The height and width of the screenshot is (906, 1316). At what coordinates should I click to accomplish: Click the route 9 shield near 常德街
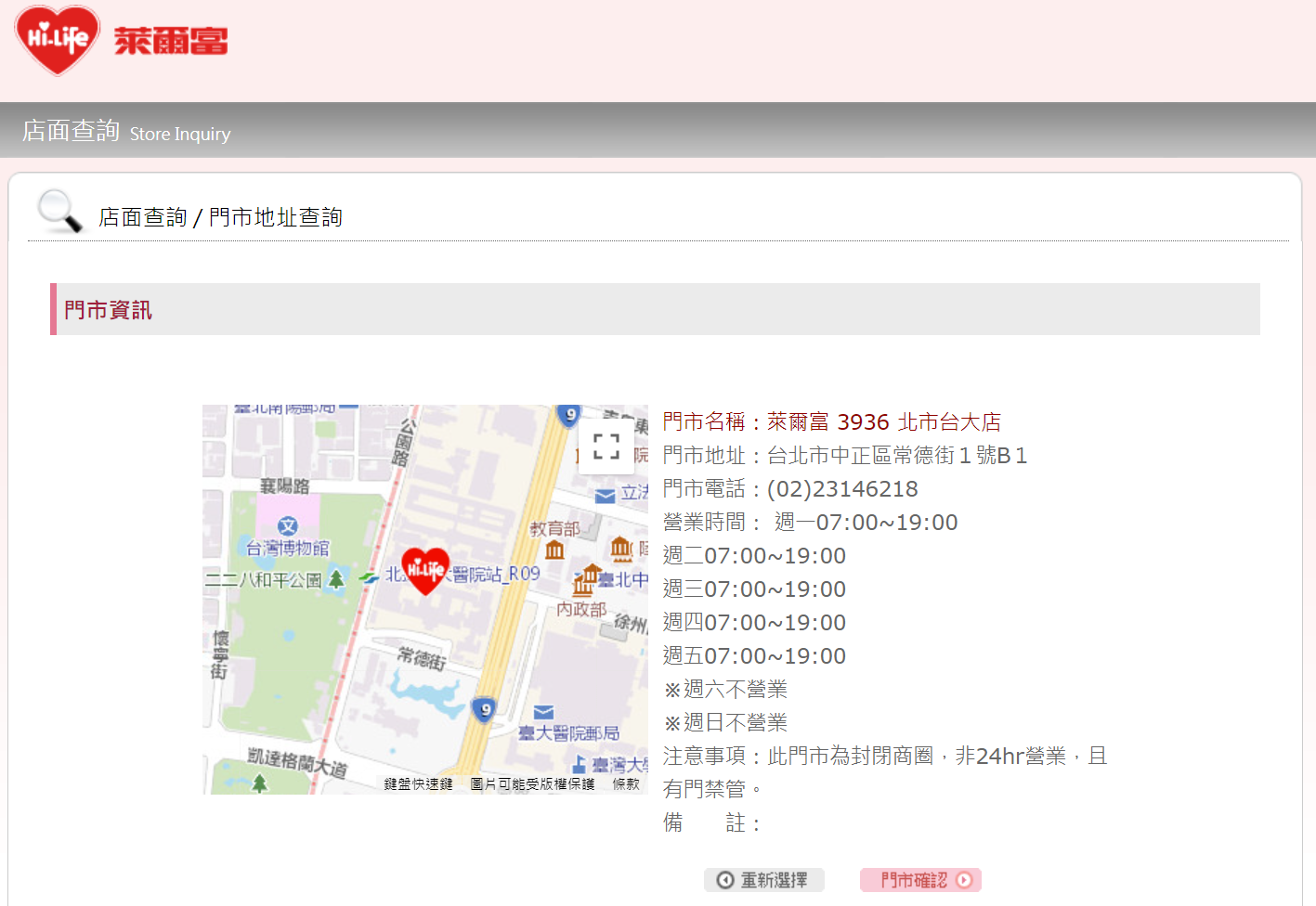484,711
